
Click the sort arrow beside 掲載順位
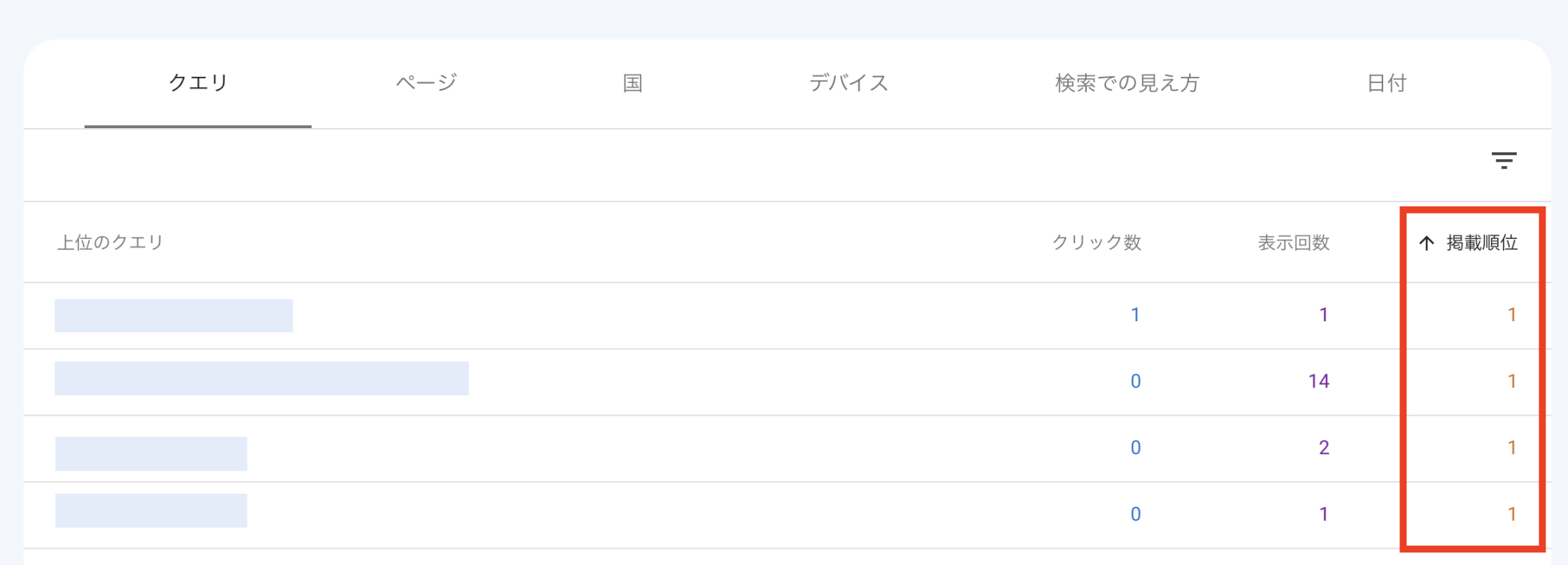[x=1427, y=243]
